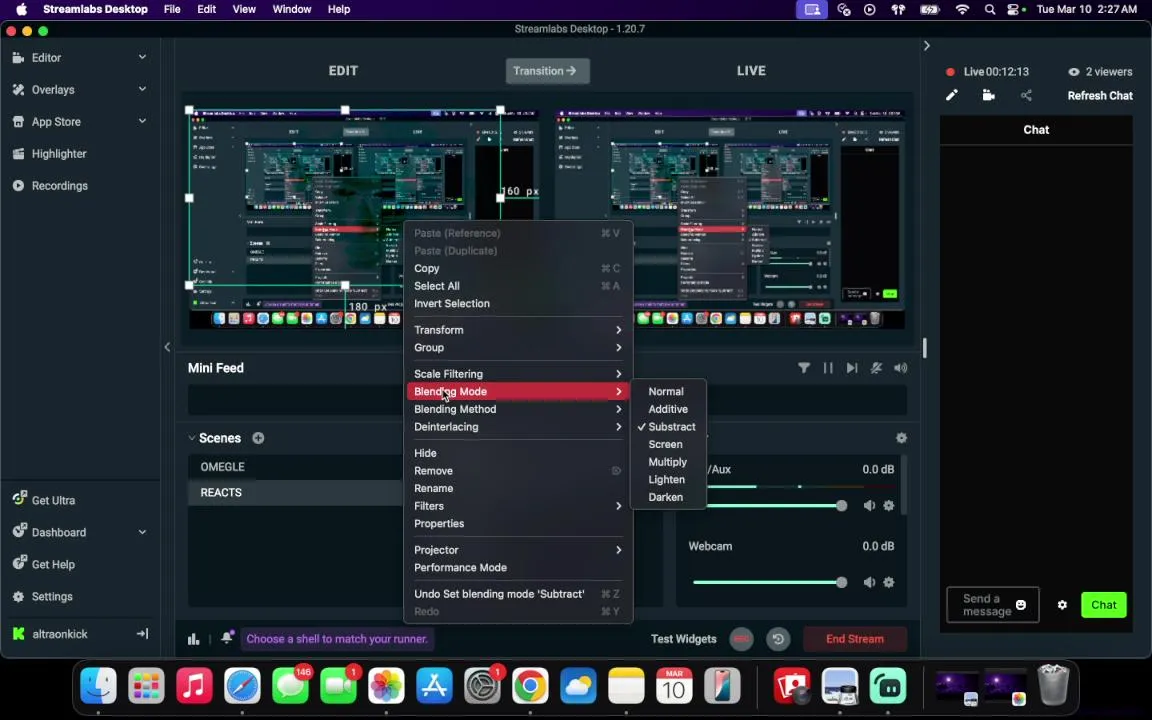Select the checked Substract blending mode

tap(668, 427)
